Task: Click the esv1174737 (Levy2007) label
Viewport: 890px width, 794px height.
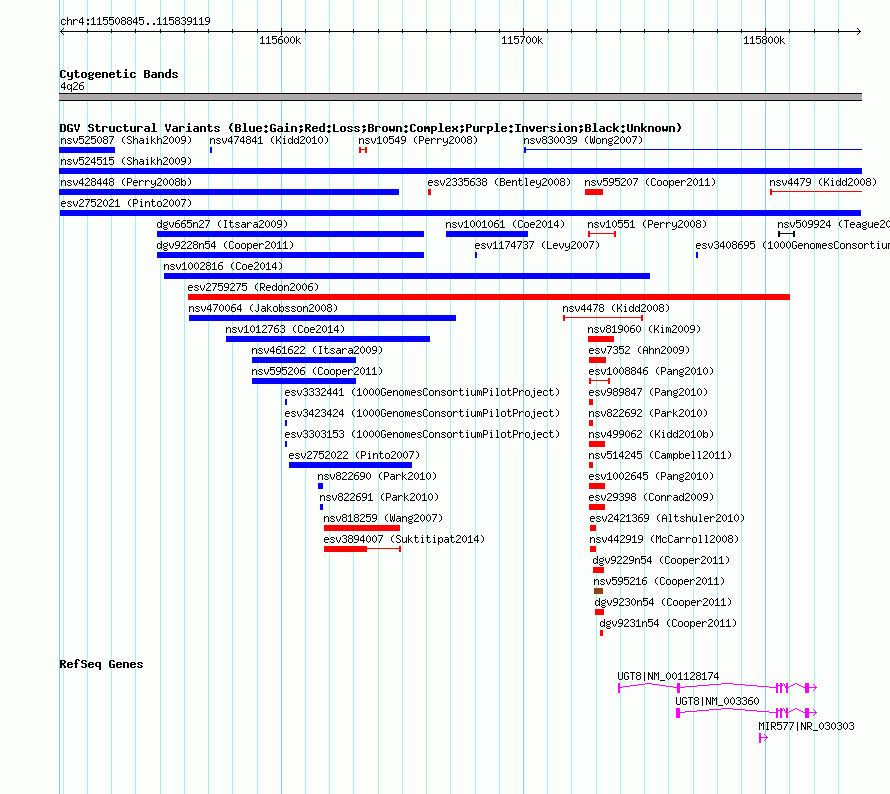Action: click(x=538, y=245)
